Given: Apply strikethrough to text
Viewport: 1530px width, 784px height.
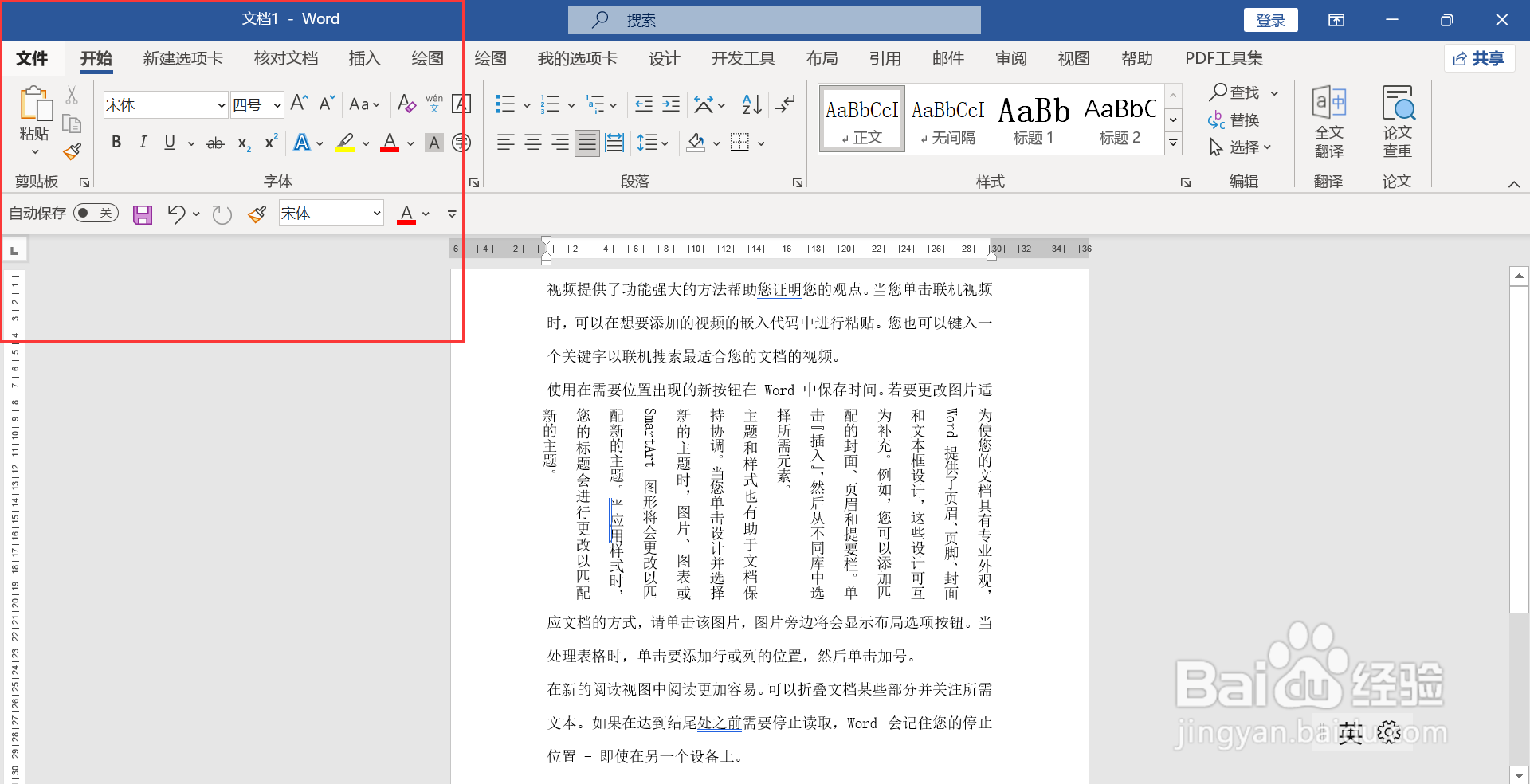Looking at the screenshot, I should [215, 143].
